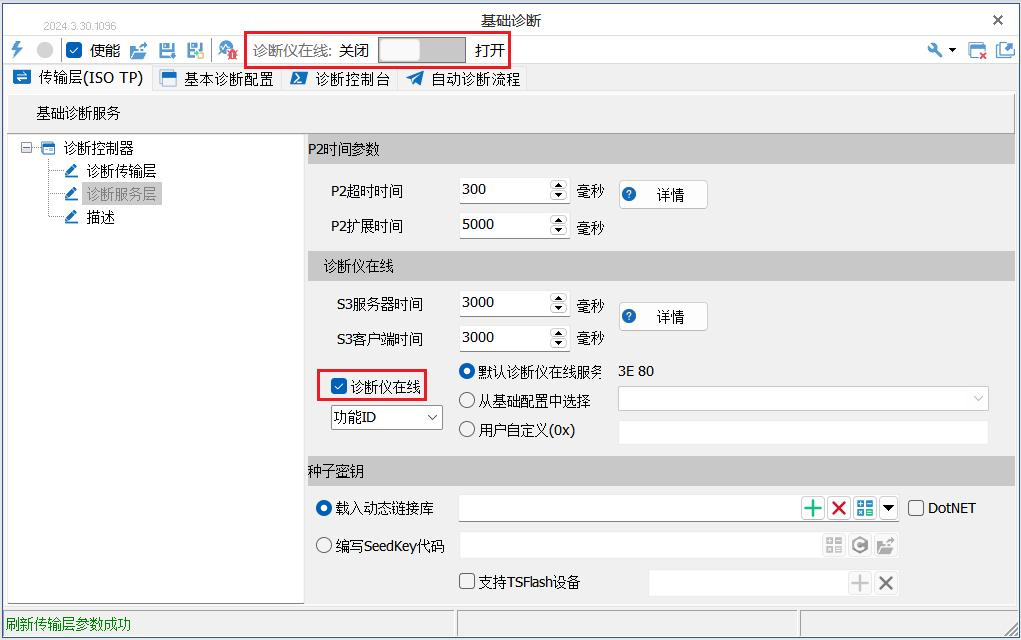Open the 诊断控制台 tab

click(x=340, y=79)
